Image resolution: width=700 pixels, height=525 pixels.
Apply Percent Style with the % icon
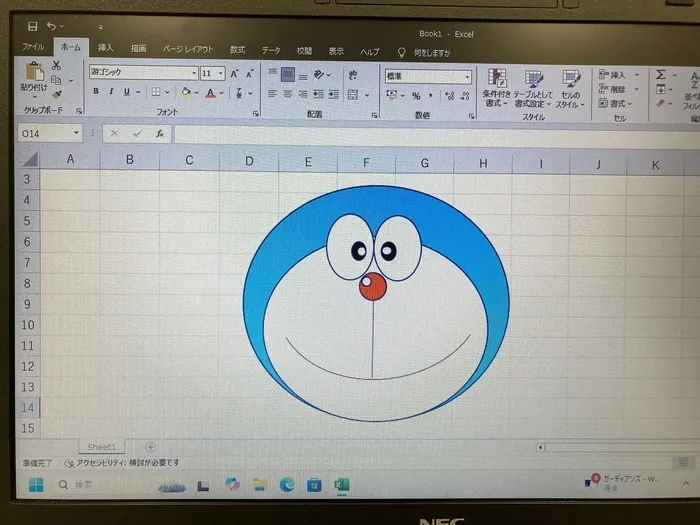[416, 96]
